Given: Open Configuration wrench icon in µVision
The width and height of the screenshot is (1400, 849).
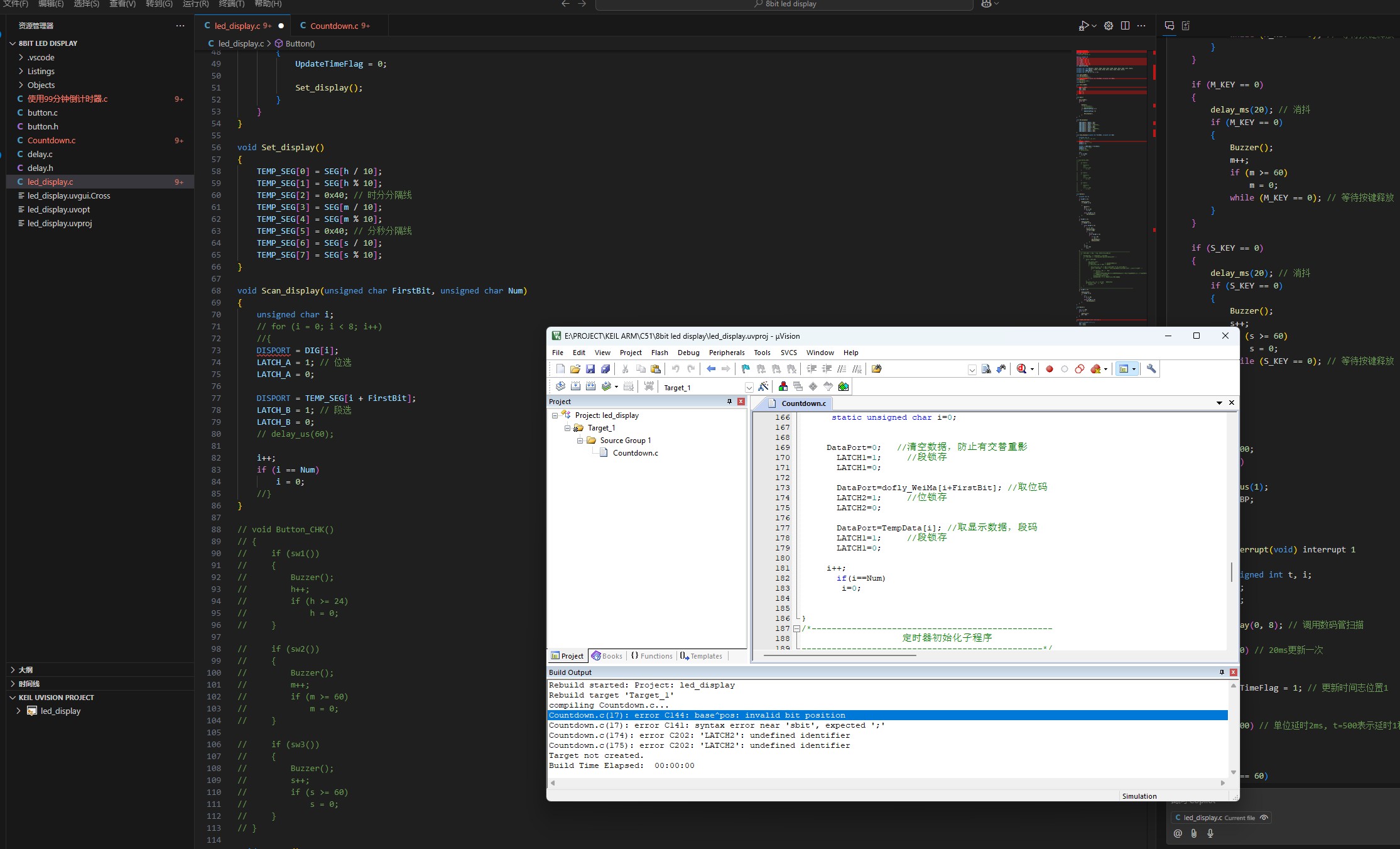Looking at the screenshot, I should click(x=1151, y=369).
